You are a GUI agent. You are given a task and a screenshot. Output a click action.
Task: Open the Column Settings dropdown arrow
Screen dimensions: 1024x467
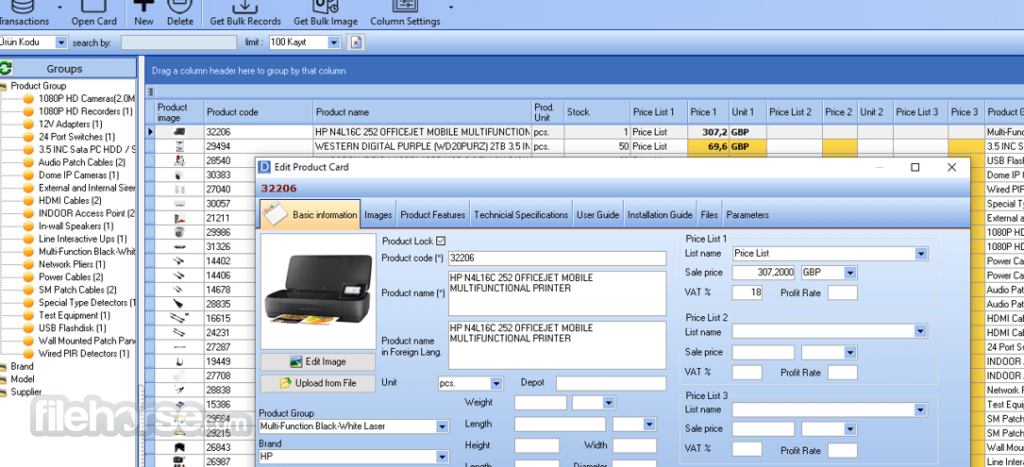pos(451,7)
